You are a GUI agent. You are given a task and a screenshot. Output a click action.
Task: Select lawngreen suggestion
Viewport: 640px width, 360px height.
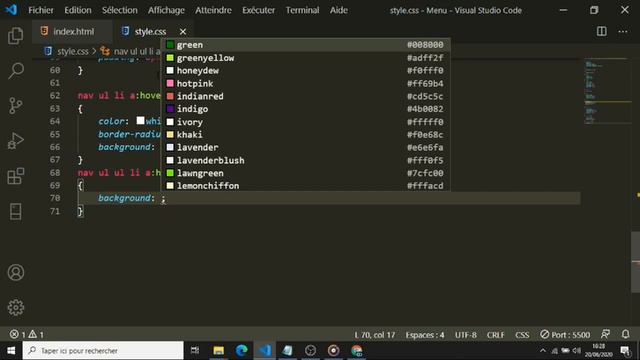[306, 173]
